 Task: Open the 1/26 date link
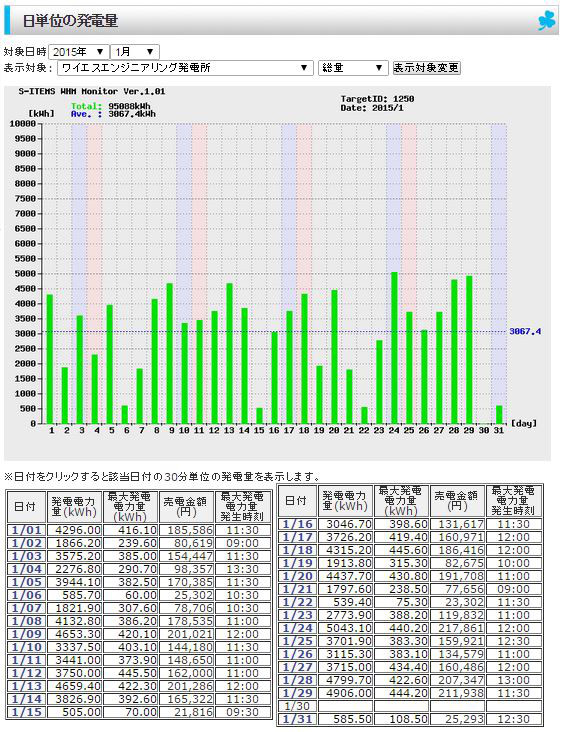tap(297, 654)
